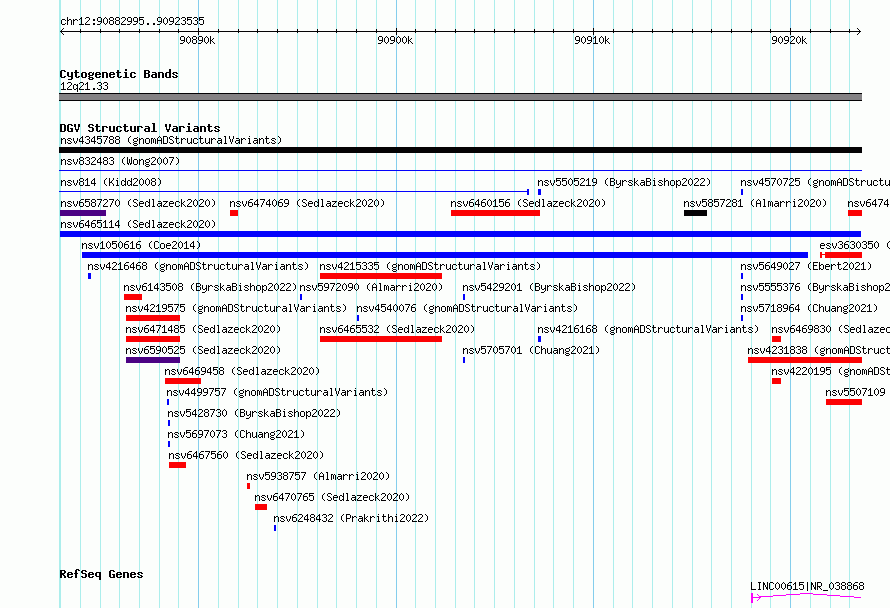Click nsv4216168 gnomAD variant label
The image size is (890, 608).
tap(648, 329)
